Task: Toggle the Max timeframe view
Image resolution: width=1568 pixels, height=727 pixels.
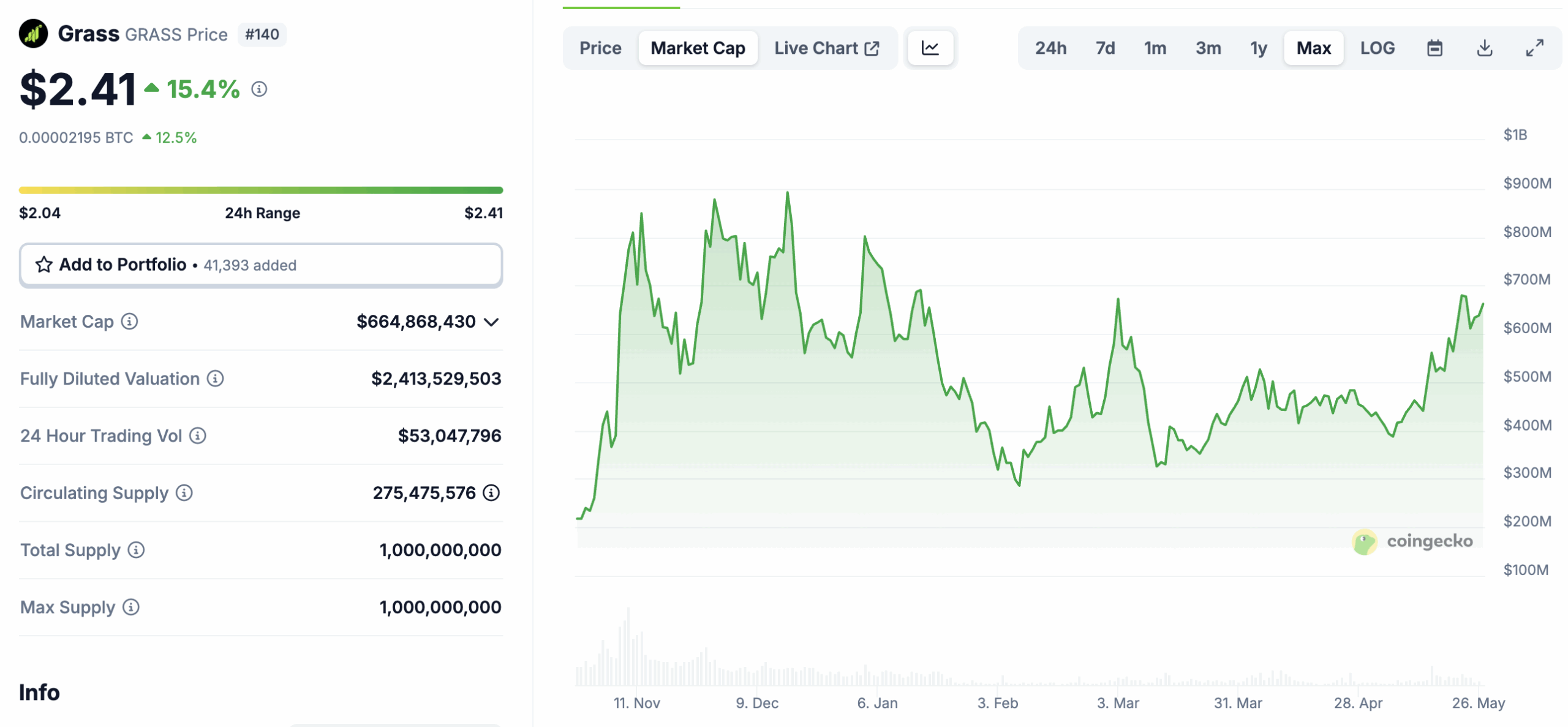Action: 1313,48
